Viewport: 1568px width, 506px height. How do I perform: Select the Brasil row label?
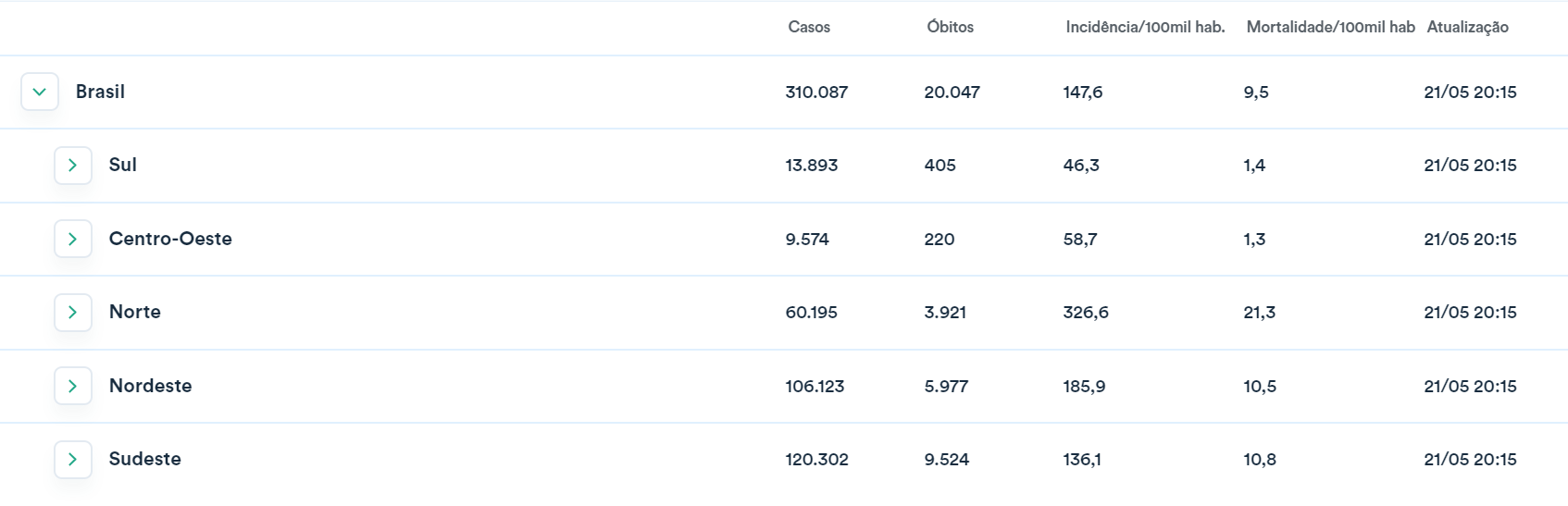click(100, 92)
